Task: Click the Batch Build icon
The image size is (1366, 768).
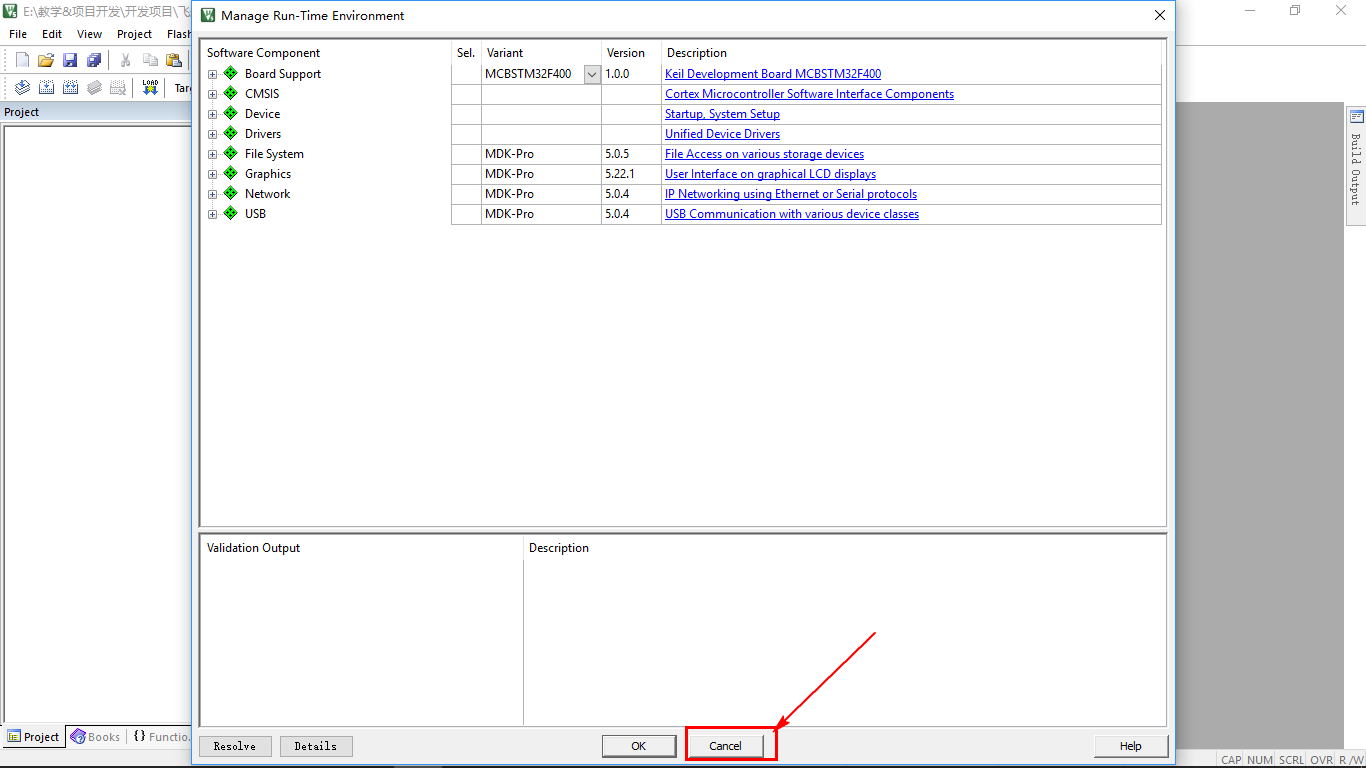Action: pyautogui.click(x=94, y=88)
